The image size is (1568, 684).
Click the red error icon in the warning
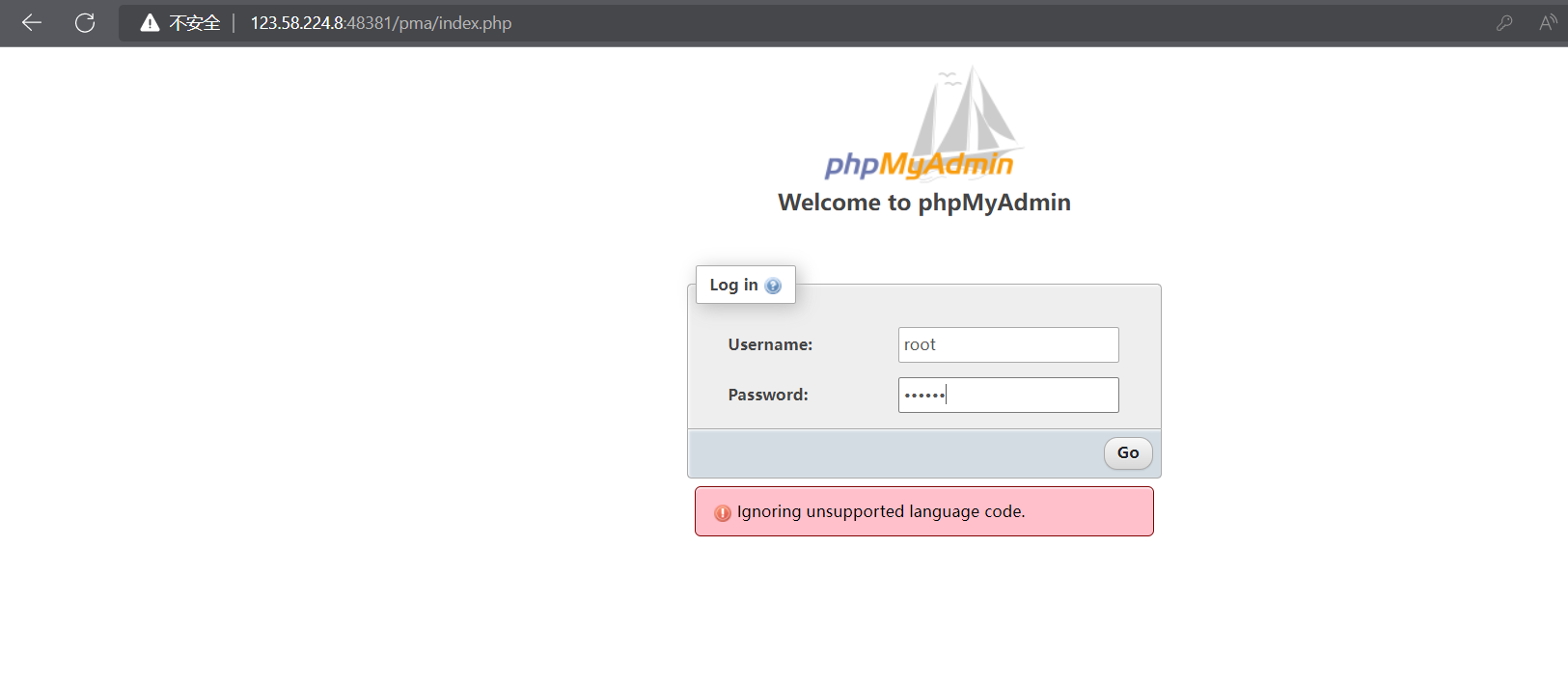tap(722, 513)
